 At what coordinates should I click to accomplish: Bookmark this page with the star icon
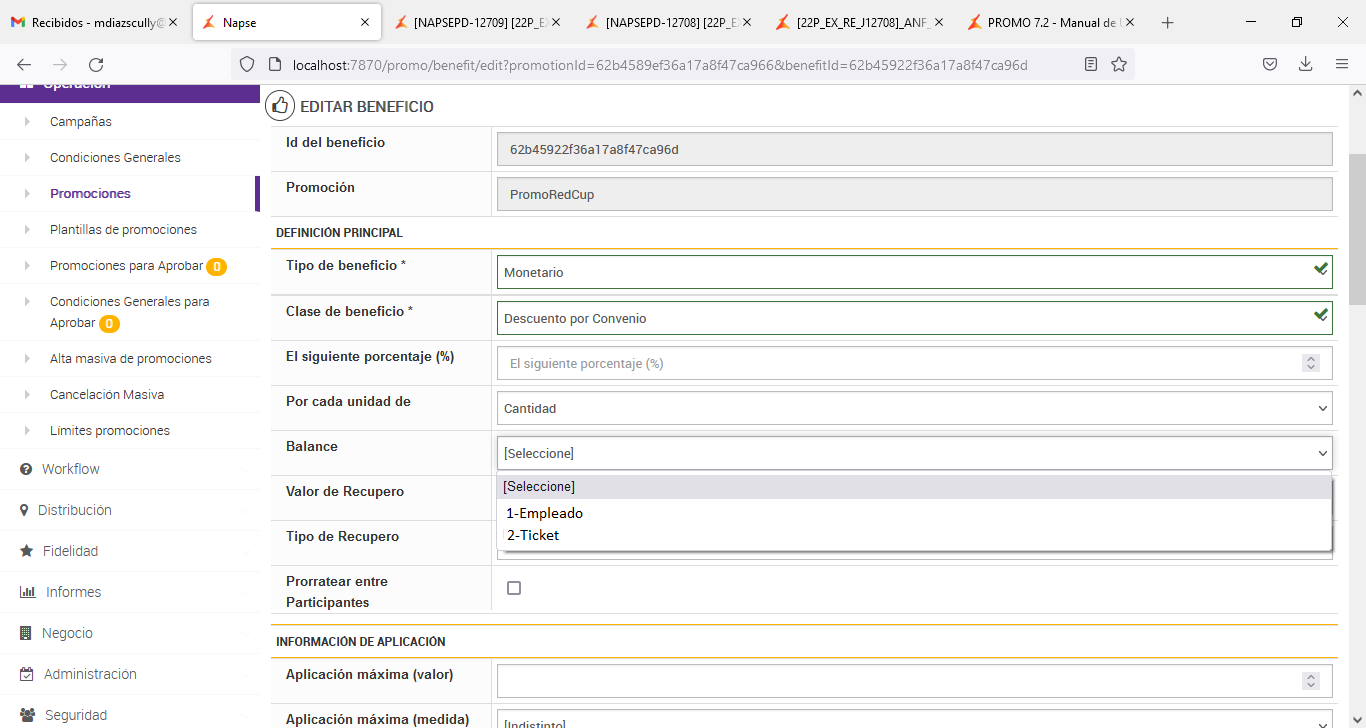[1119, 64]
